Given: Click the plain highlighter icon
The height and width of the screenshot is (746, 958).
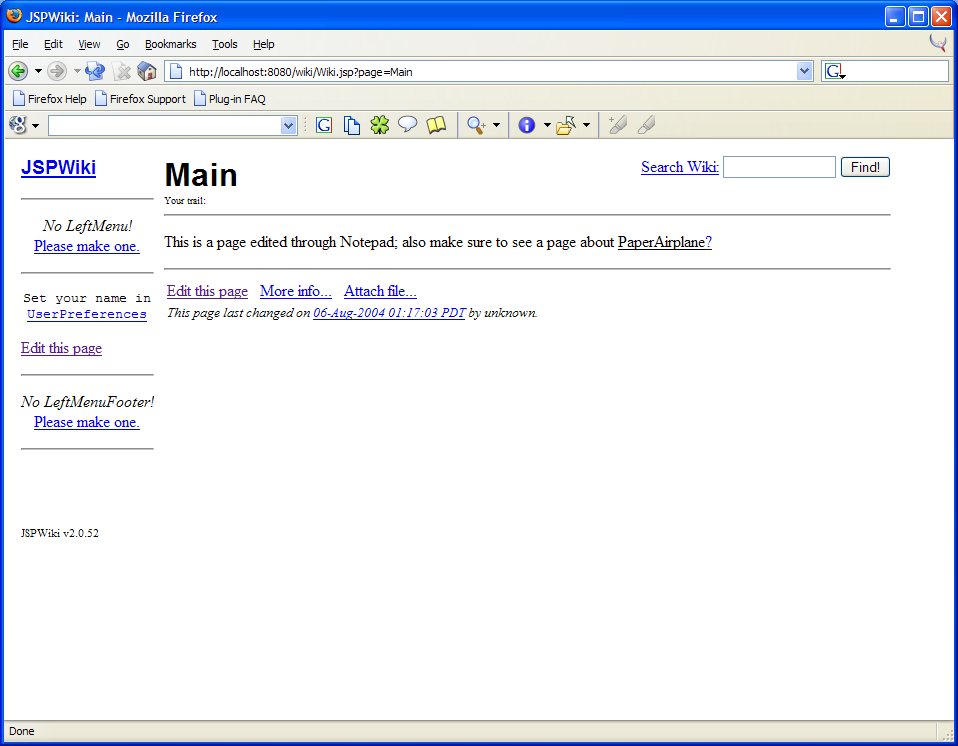Looking at the screenshot, I should point(646,125).
